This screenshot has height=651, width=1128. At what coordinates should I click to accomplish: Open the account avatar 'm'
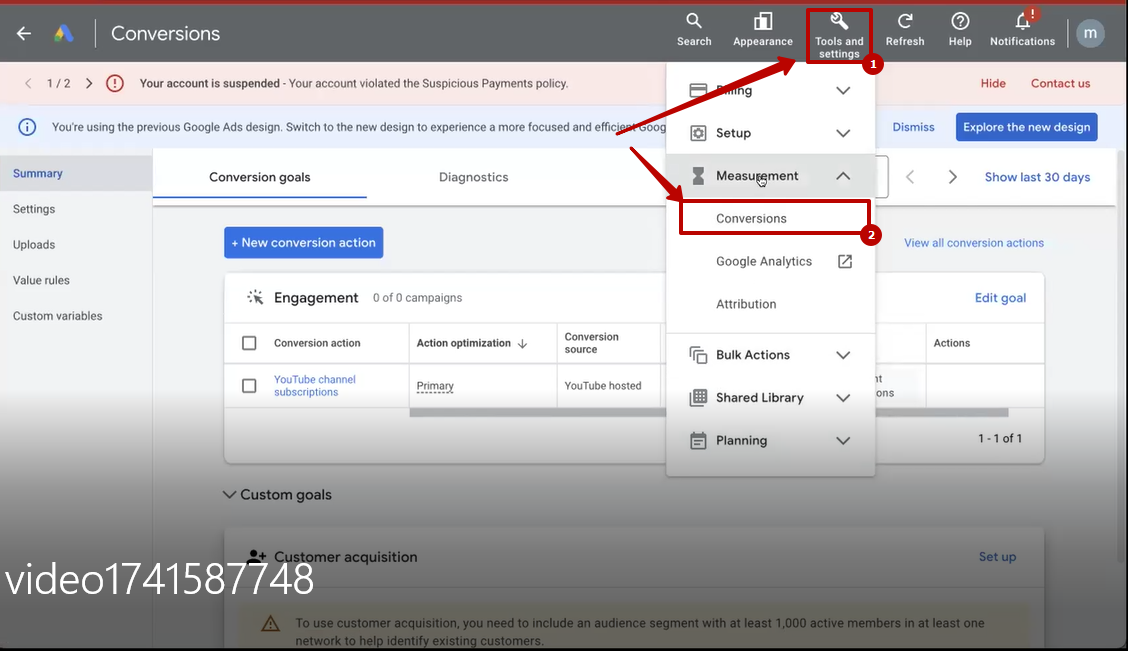click(x=1090, y=33)
